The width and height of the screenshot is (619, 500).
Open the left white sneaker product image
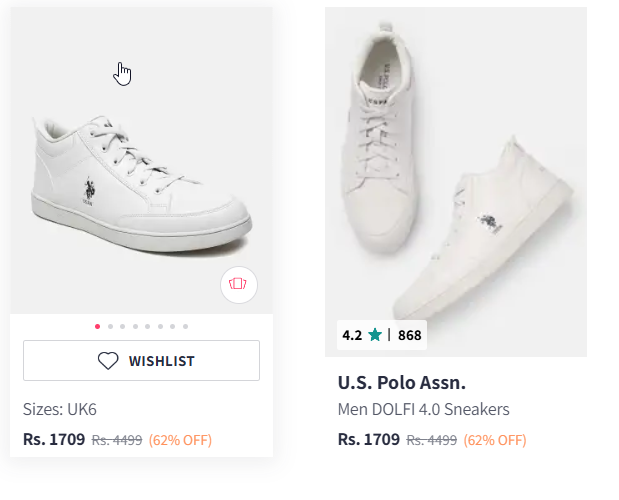tap(141, 180)
